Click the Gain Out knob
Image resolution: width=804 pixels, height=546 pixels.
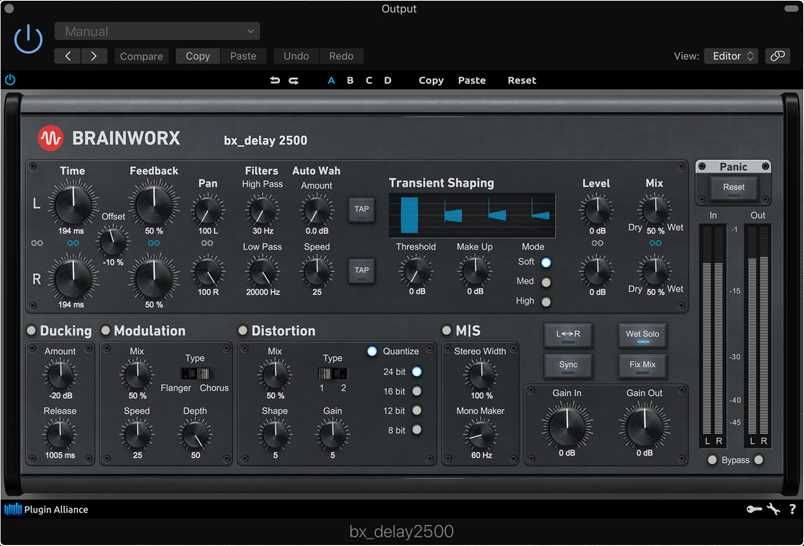point(645,426)
